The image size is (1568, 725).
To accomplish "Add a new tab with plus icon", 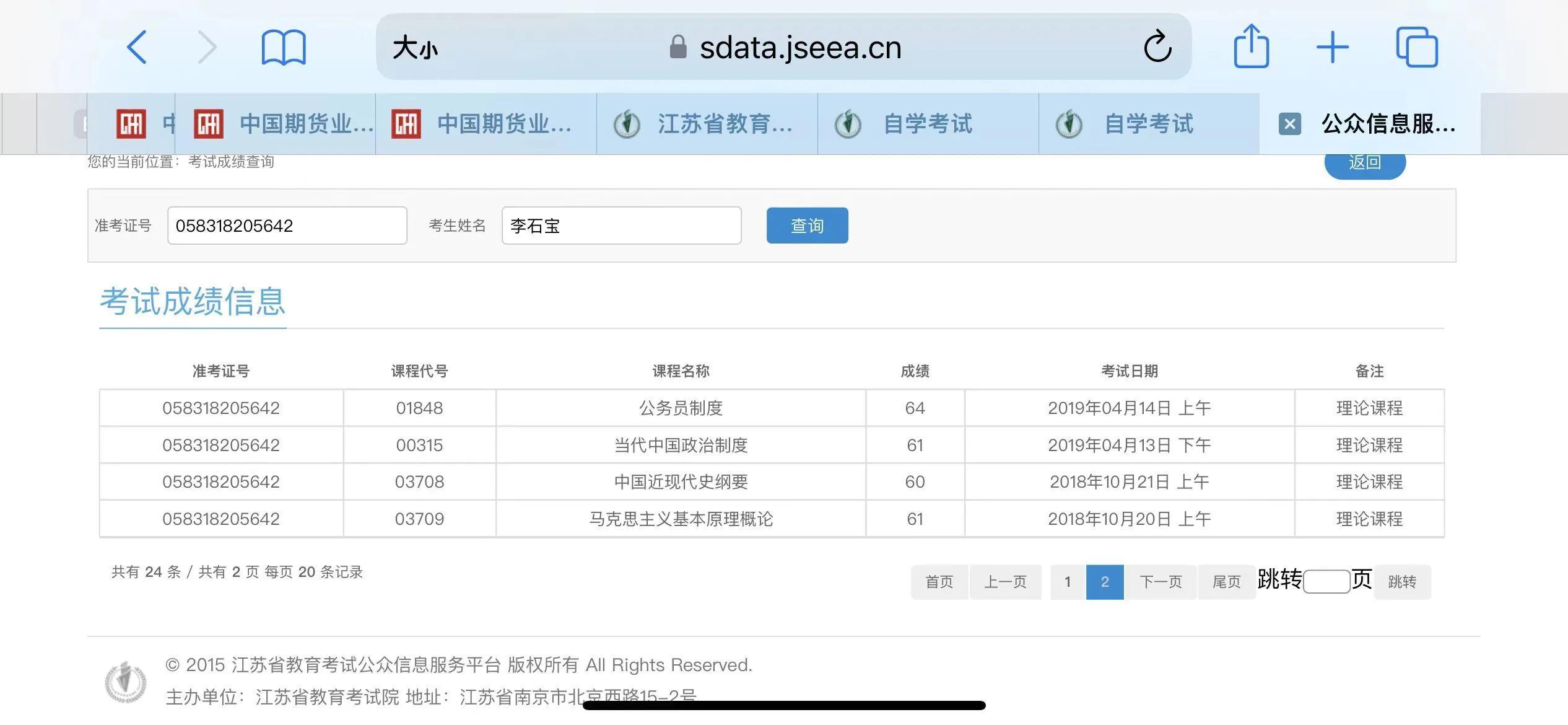I will click(1333, 47).
